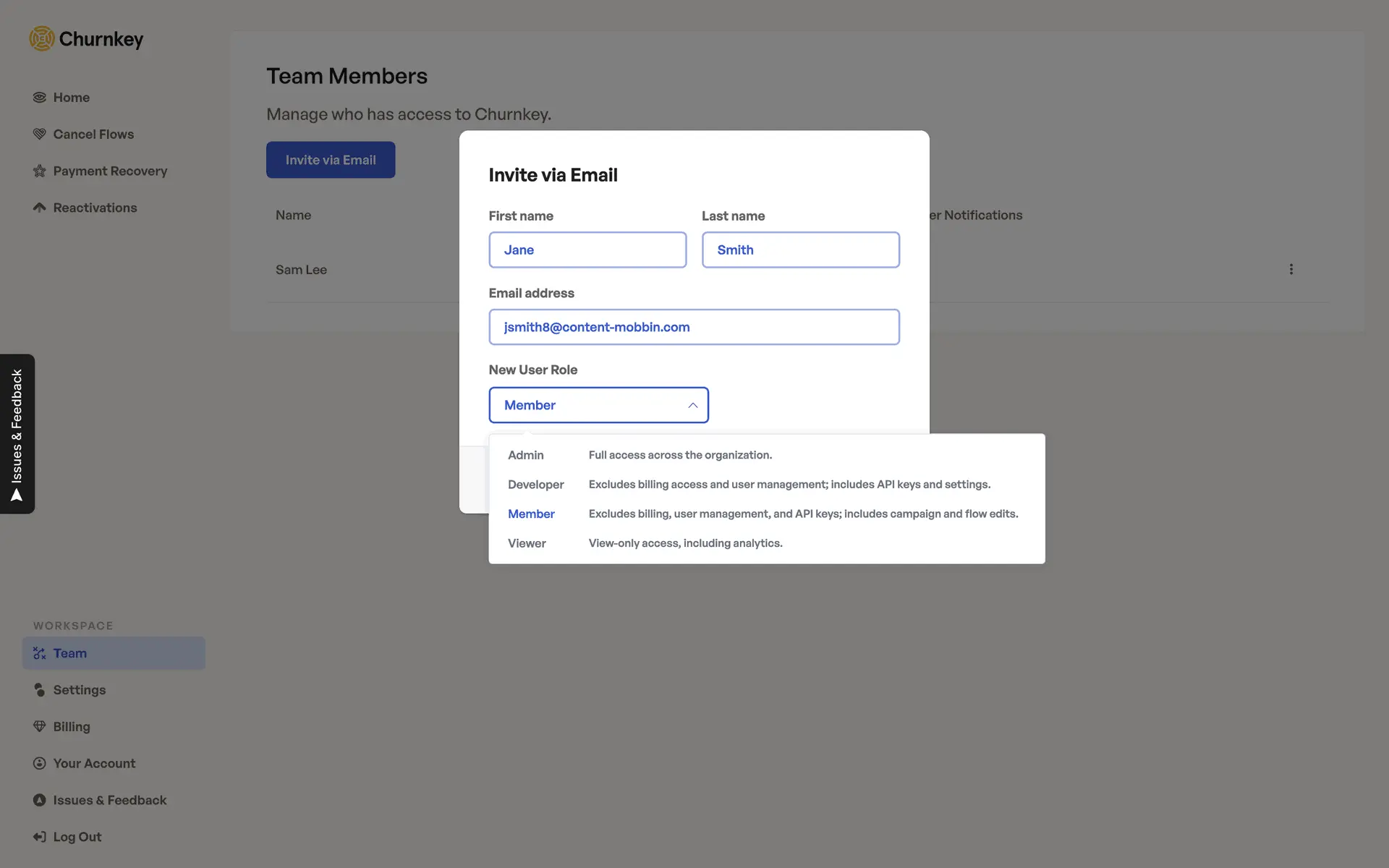The image size is (1389, 868).
Task: Go to the Team workspace page
Action: click(69, 653)
